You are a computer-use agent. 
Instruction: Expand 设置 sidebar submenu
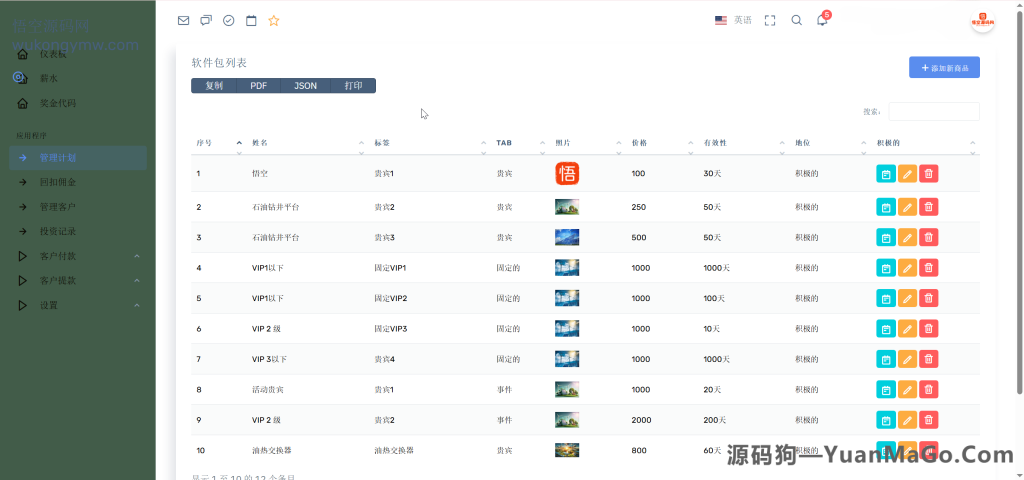coord(78,305)
